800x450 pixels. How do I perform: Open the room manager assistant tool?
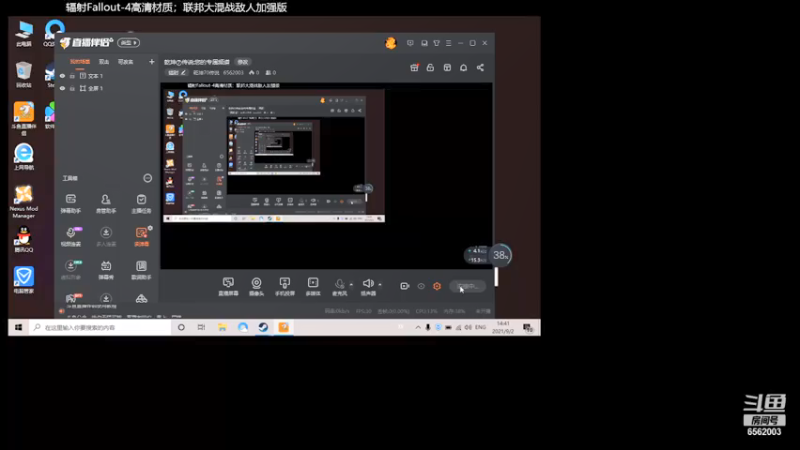point(106,203)
